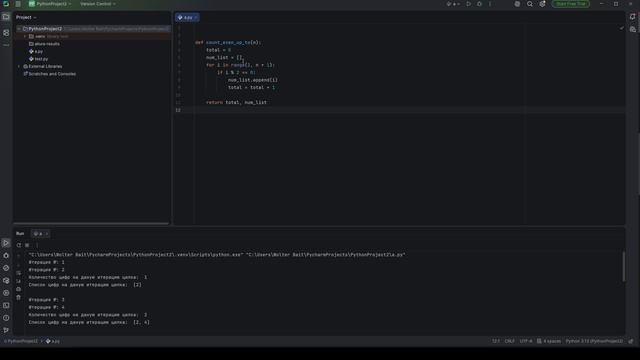
Task: Open the Version Control dropdown
Action: 98,4
